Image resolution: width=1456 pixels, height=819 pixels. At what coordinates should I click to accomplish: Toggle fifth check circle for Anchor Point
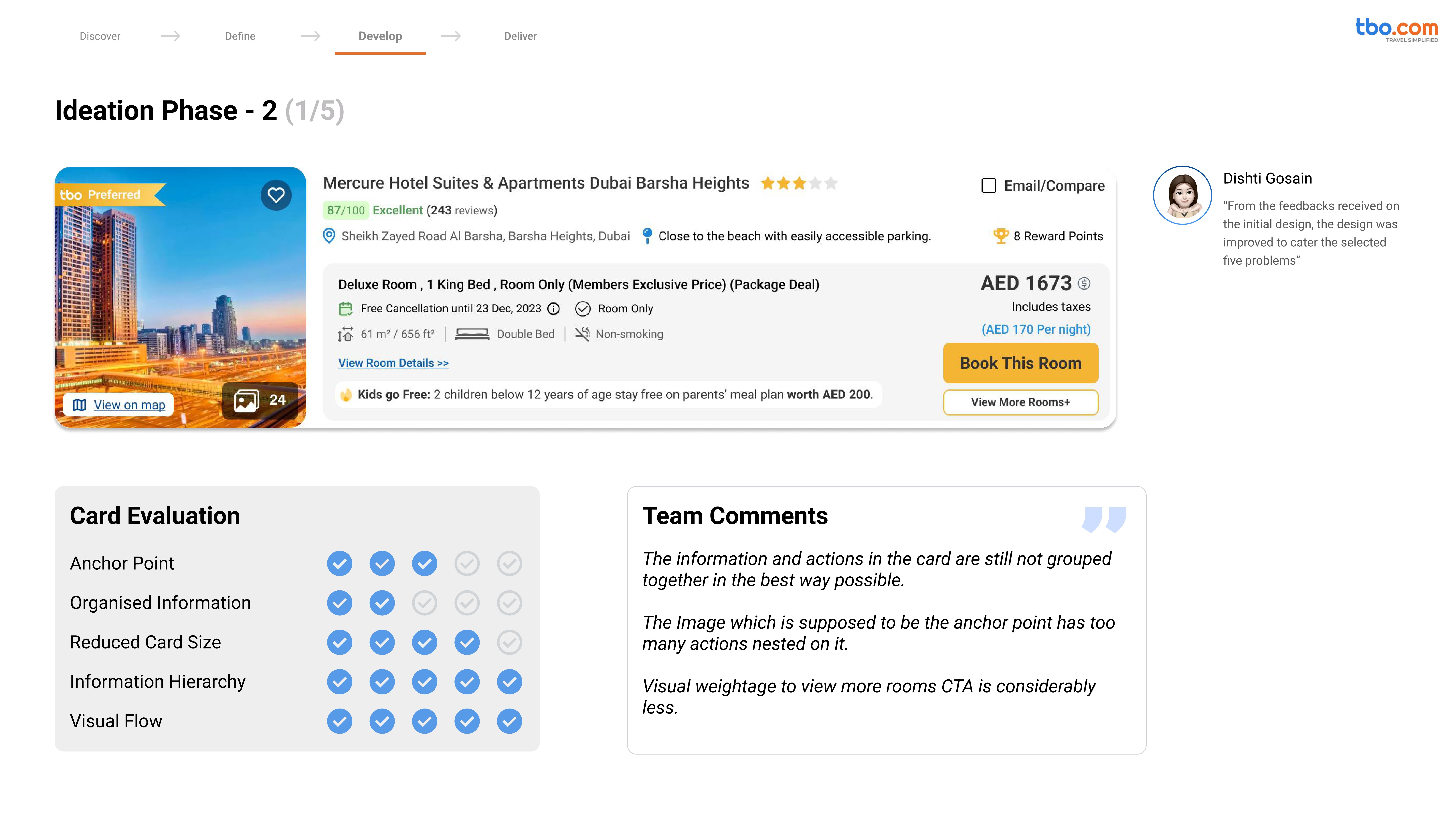pos(509,563)
